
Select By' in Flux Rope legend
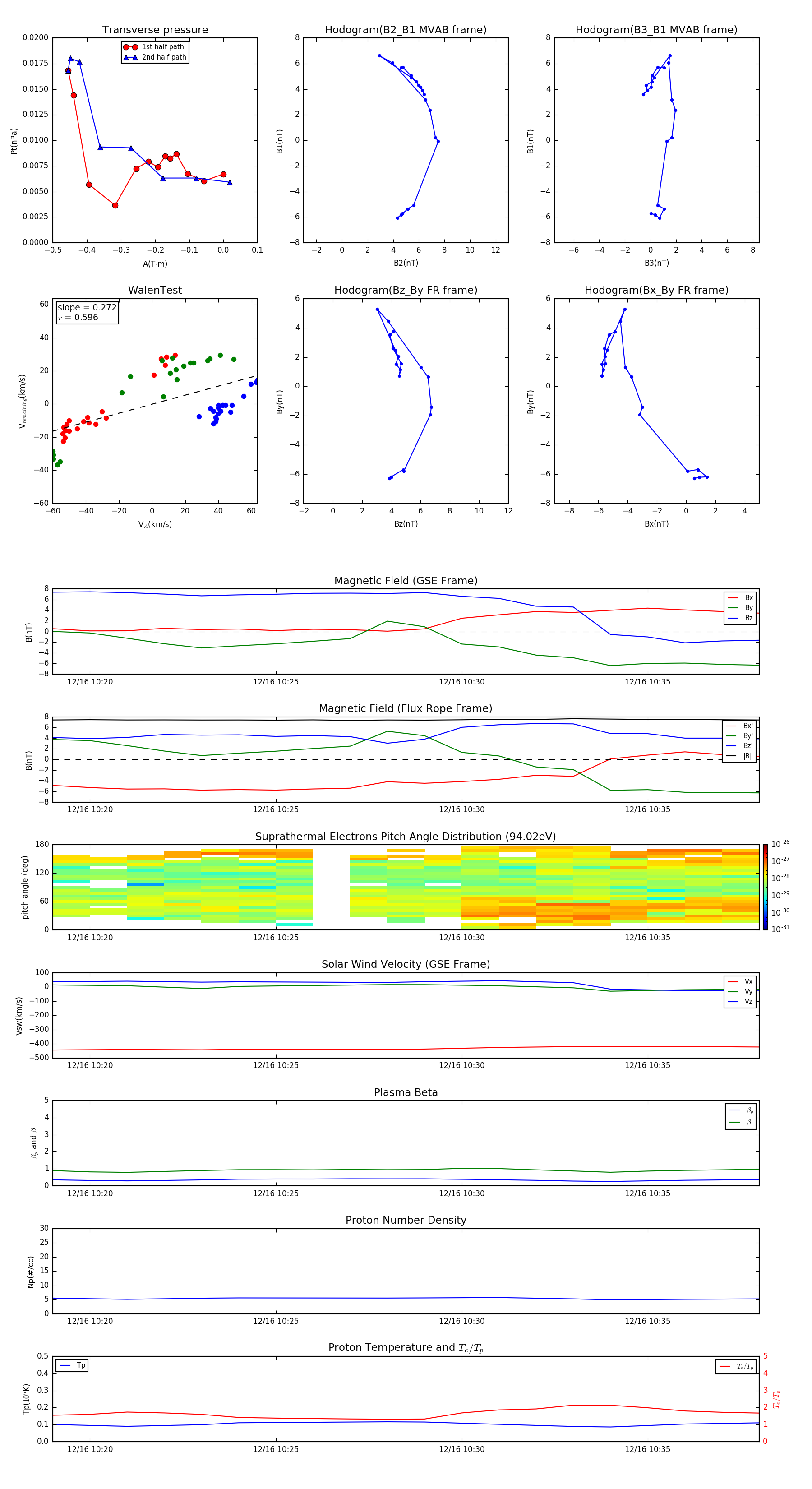(x=739, y=736)
